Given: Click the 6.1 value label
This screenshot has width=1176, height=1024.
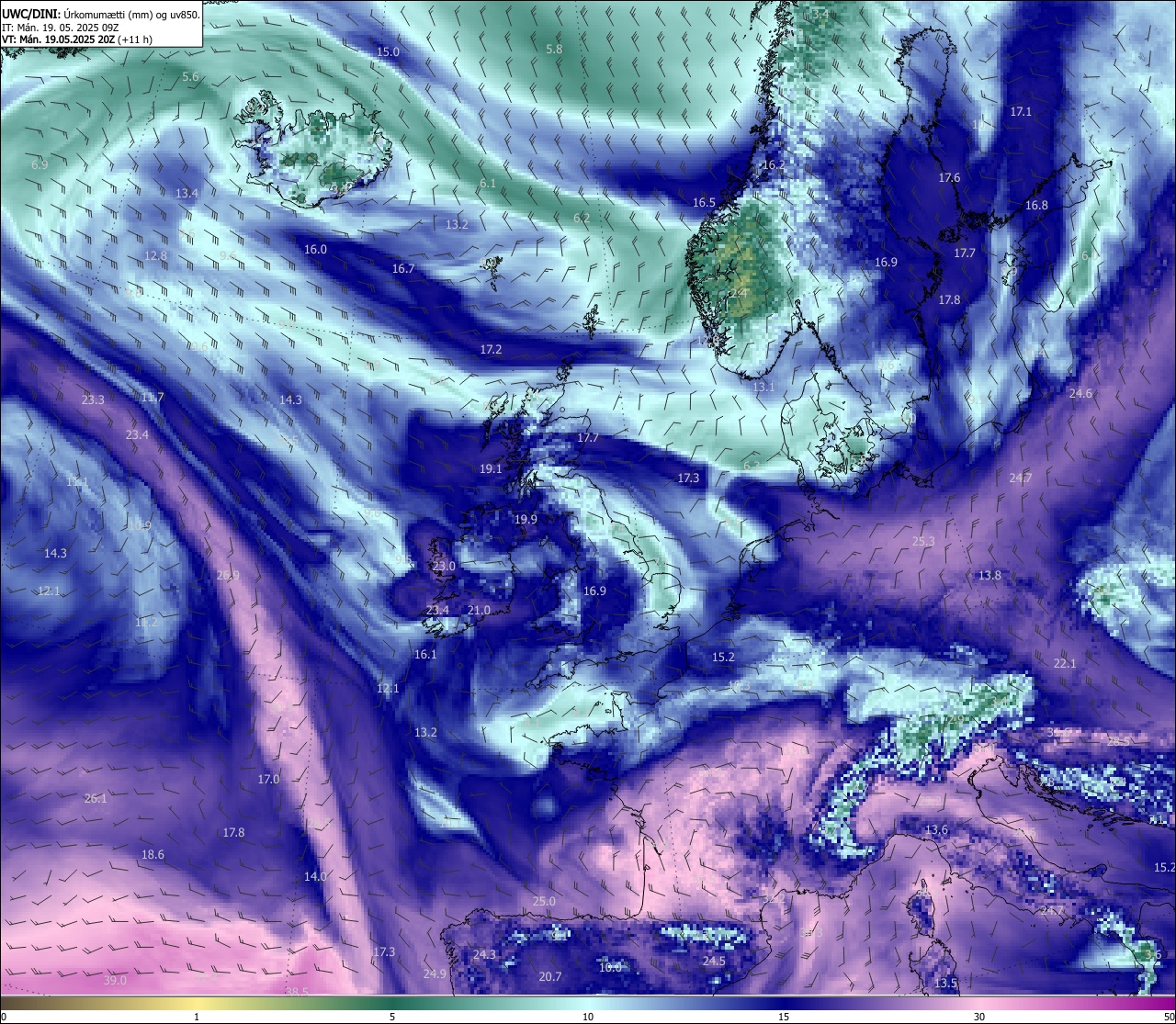Looking at the screenshot, I should tap(488, 184).
